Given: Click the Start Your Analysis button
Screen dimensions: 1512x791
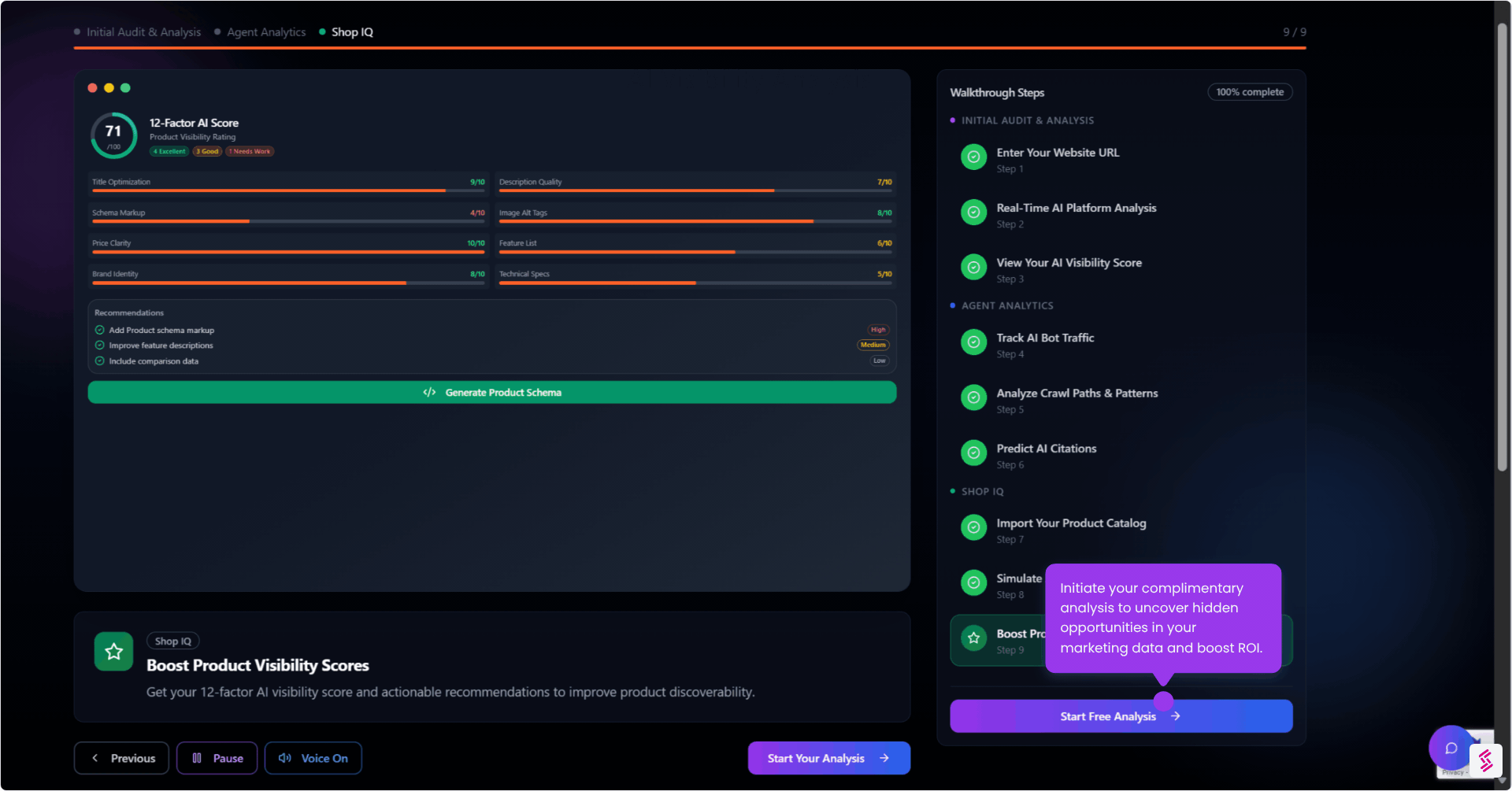Looking at the screenshot, I should [x=828, y=758].
